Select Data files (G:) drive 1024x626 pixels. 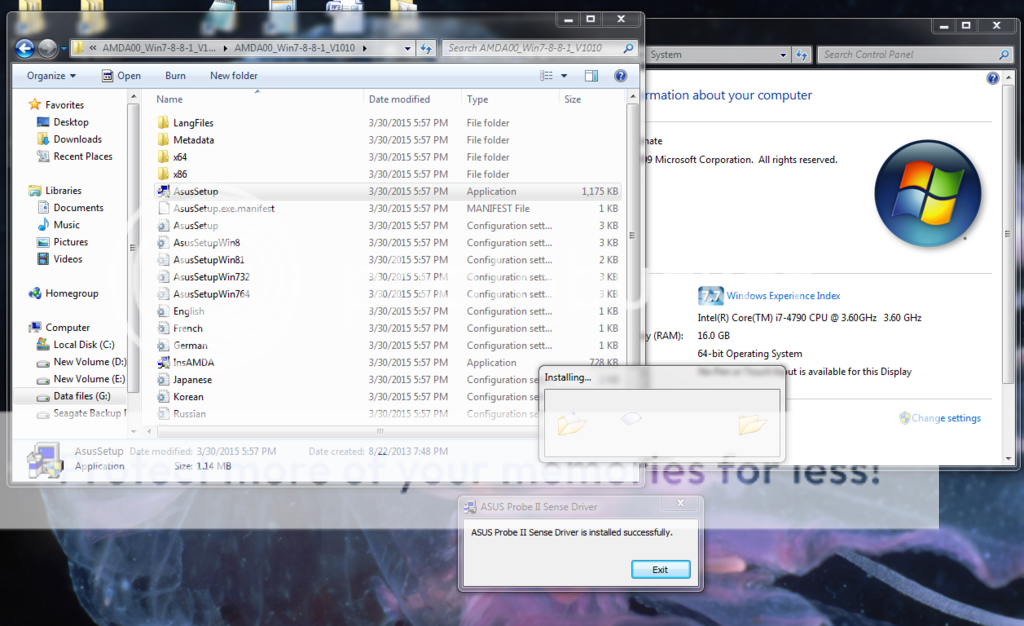[81, 396]
